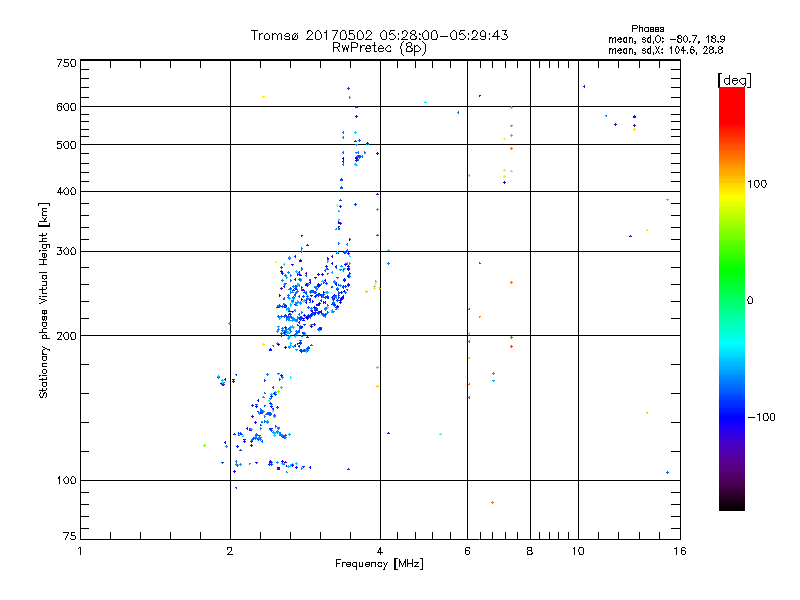Click the y-axis tick label '500'
The width and height of the screenshot is (800, 600).
point(67,145)
